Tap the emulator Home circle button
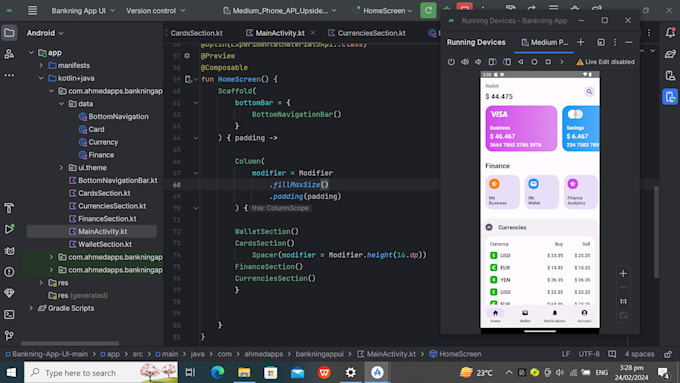Viewport: 680px width, 383px height. (534, 62)
